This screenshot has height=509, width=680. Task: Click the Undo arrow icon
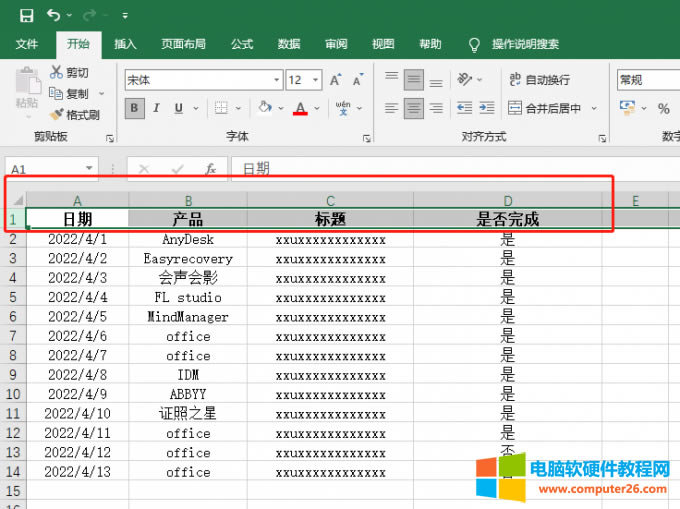click(x=53, y=15)
